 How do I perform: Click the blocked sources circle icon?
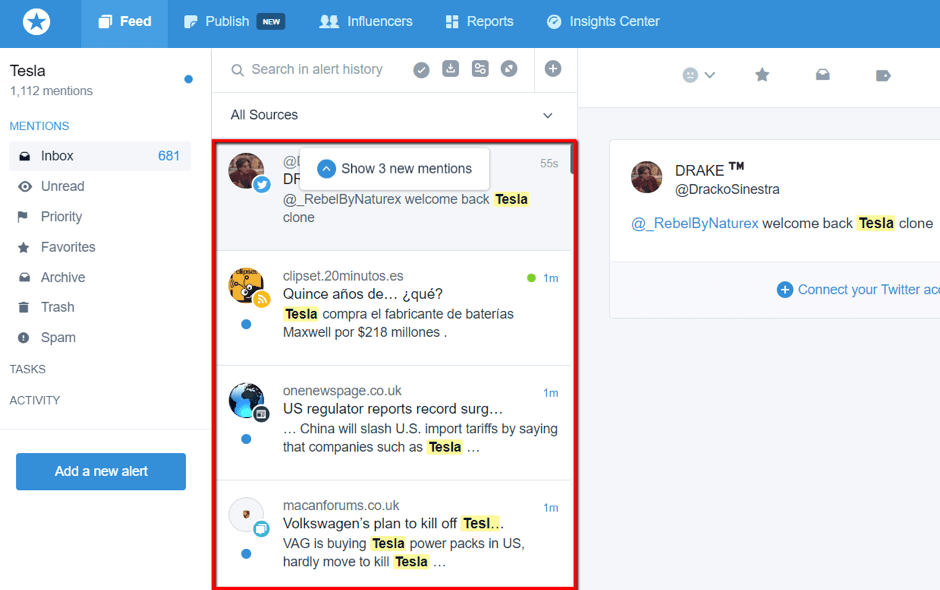(509, 69)
